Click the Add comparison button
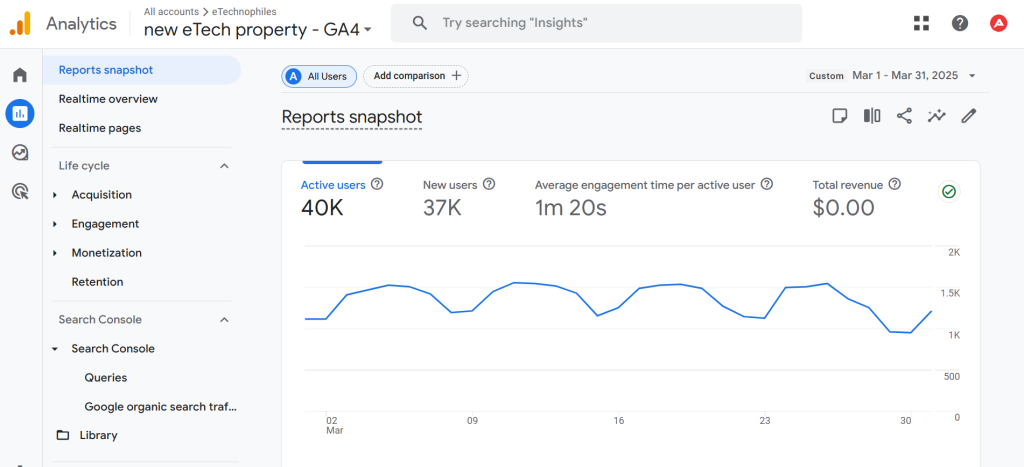This screenshot has height=467, width=1024. pos(417,76)
